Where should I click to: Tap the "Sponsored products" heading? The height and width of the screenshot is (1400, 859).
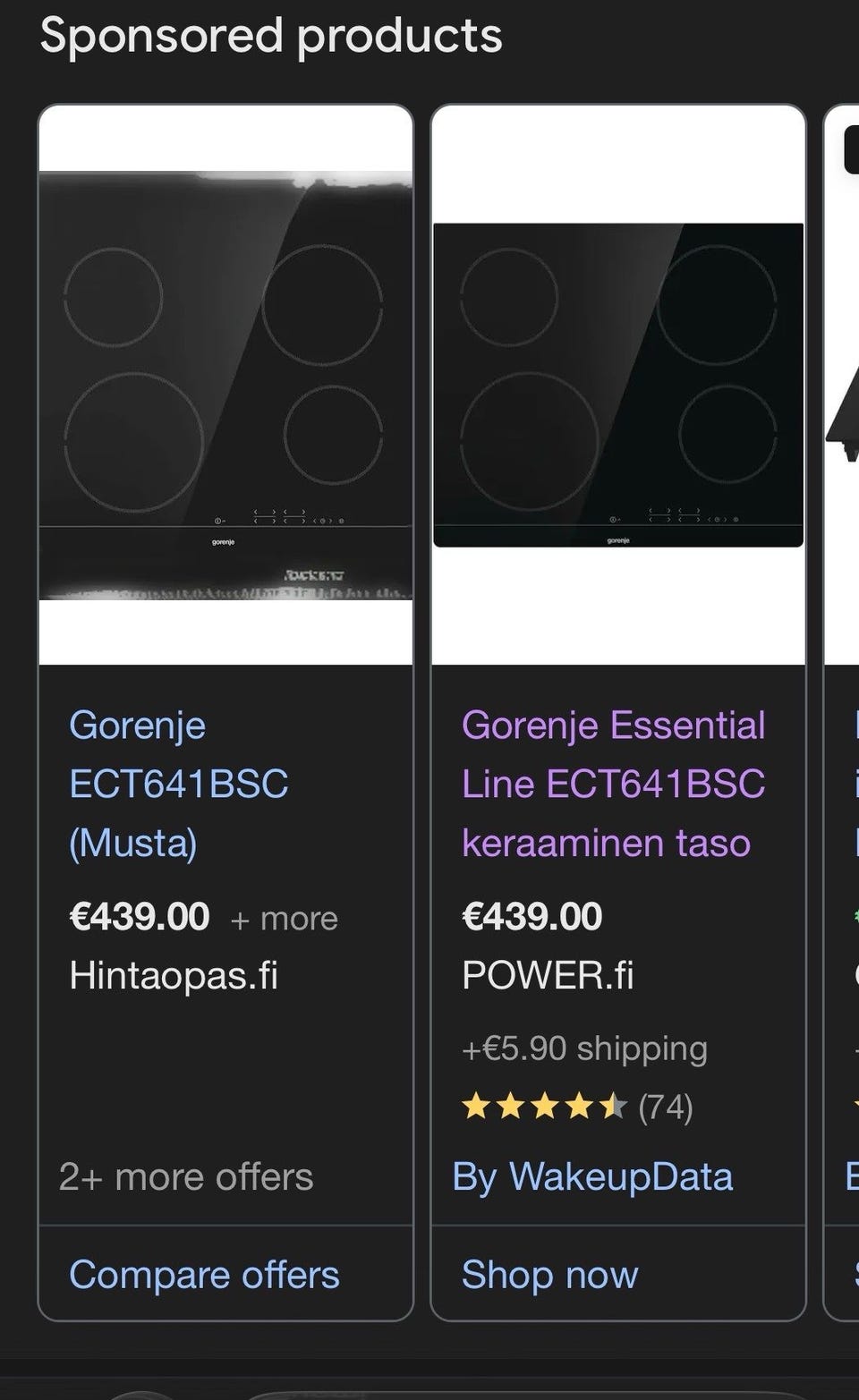[271, 37]
